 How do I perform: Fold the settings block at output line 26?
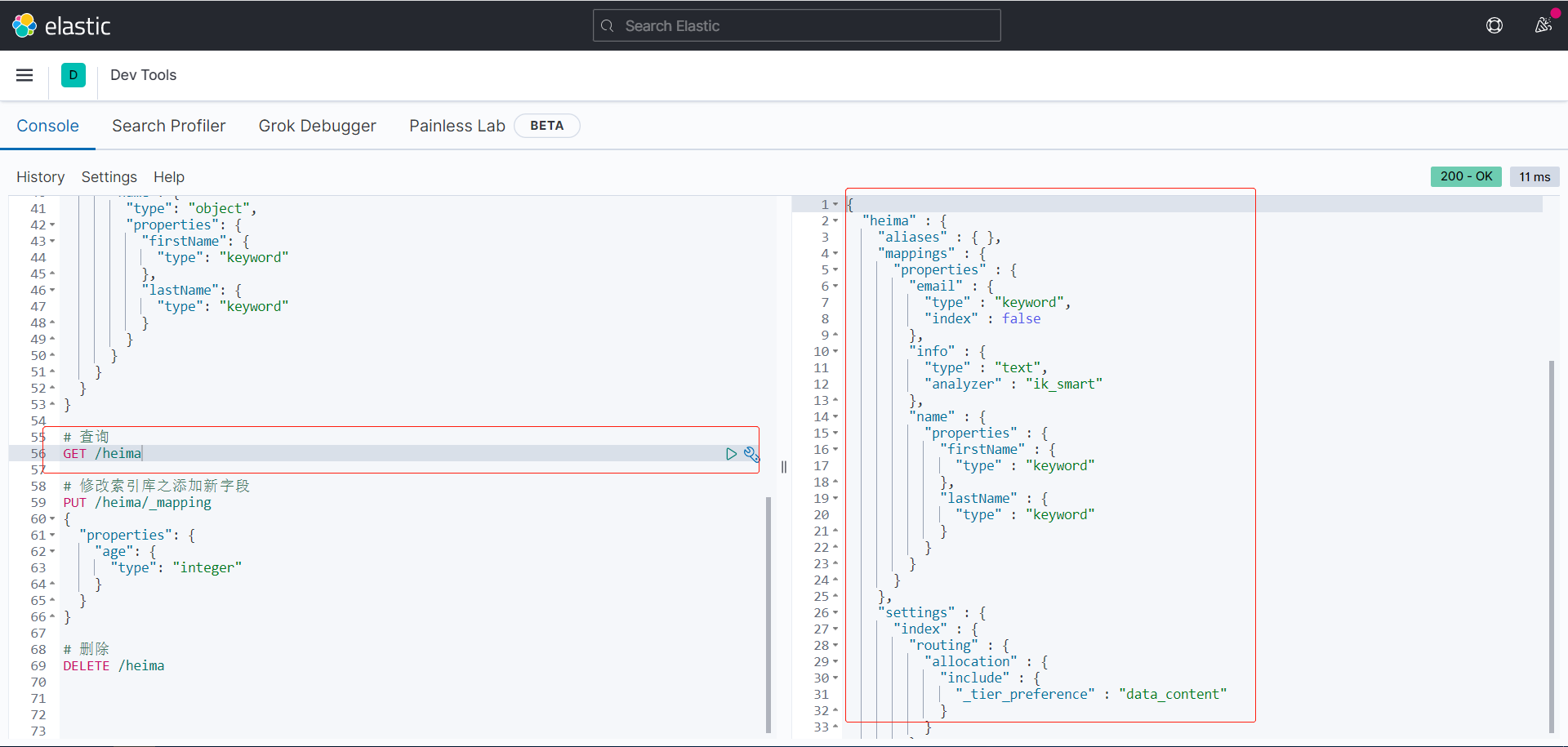coord(835,613)
